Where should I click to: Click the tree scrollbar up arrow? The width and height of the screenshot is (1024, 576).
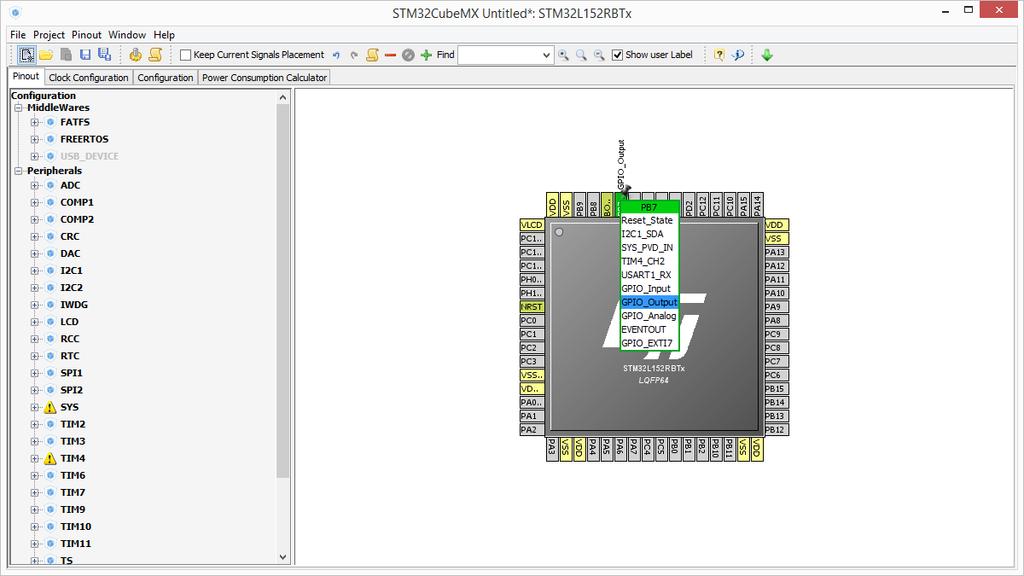tap(283, 97)
